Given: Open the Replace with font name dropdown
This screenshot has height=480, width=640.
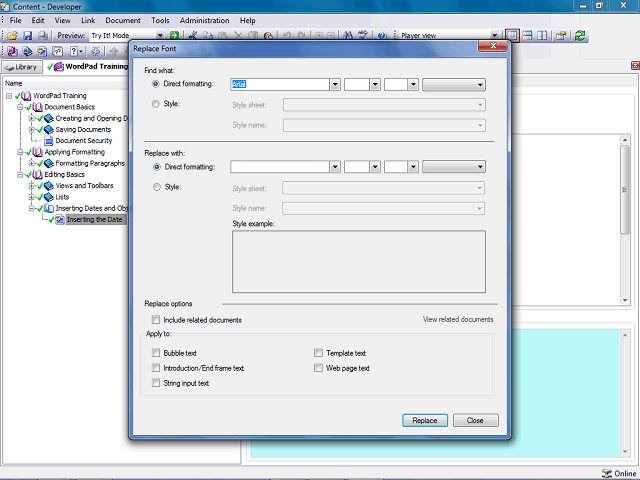Looking at the screenshot, I should 335,167.
